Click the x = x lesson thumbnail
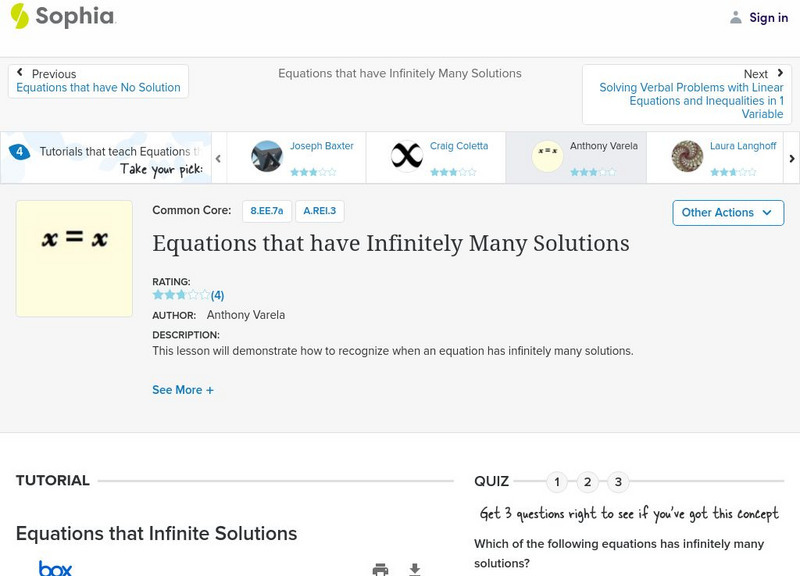Screen dimensions: 800x576 (x=74, y=258)
